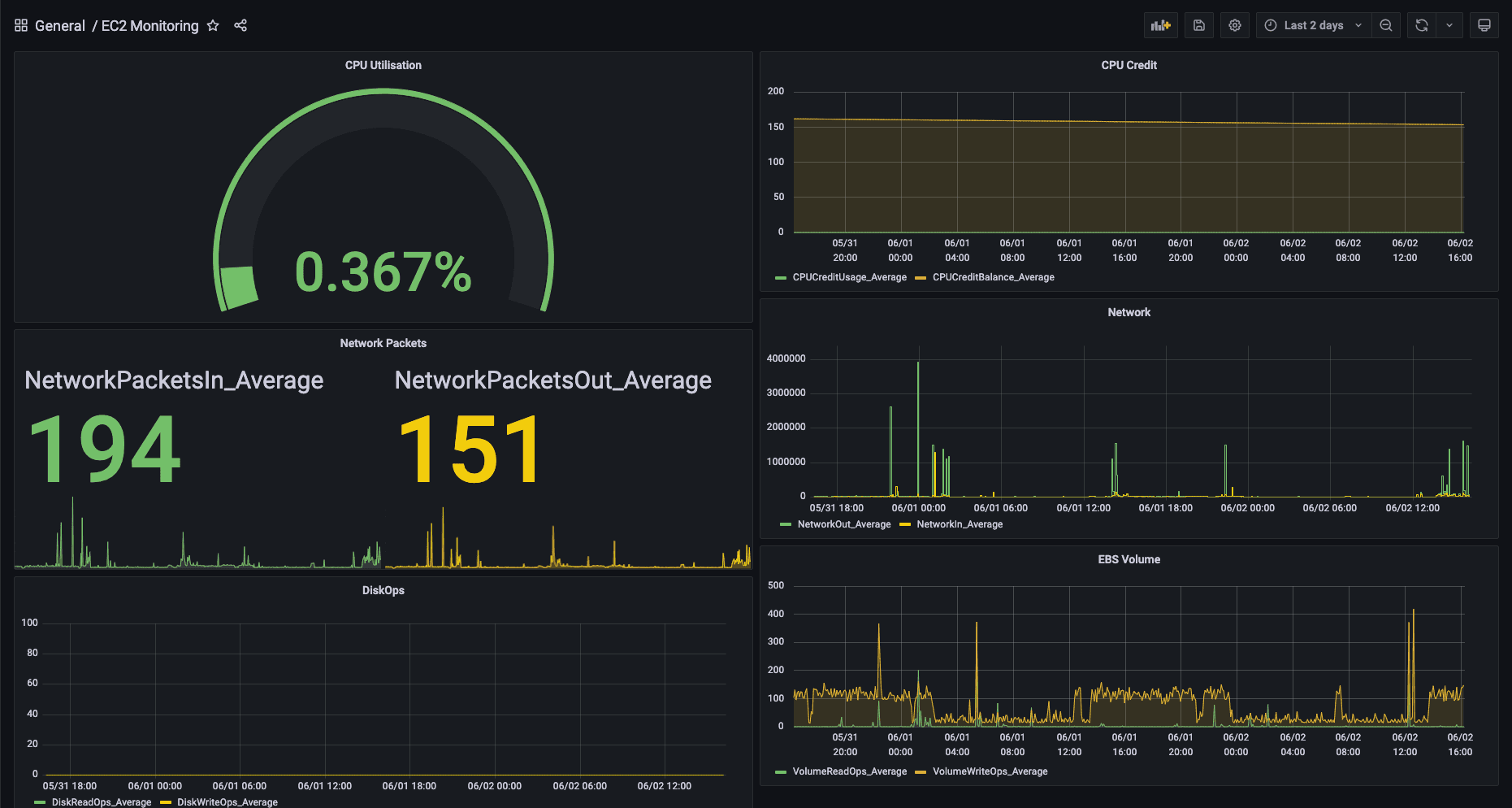Open the auto-refresh interval dropdown

[x=1449, y=25]
